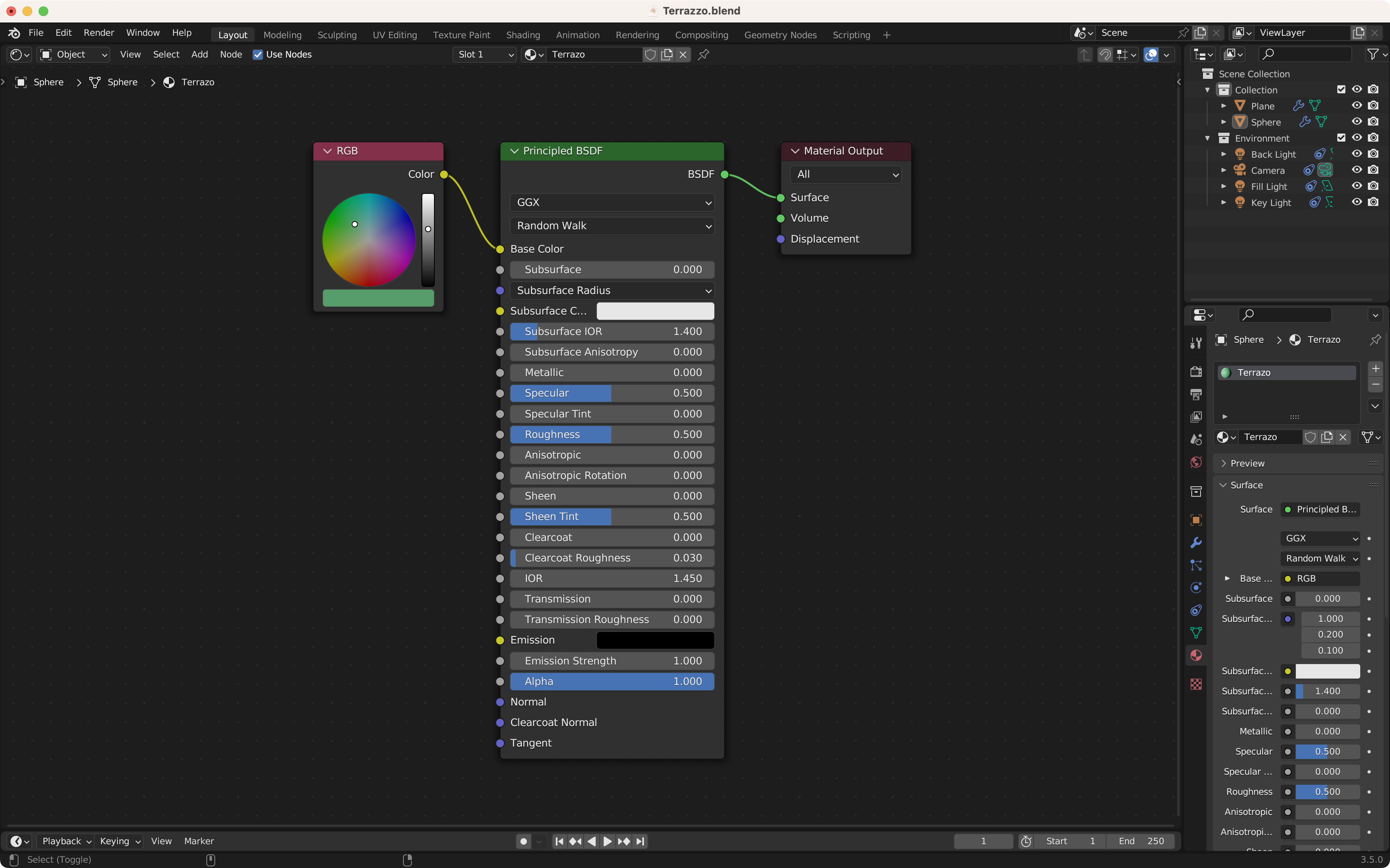
Task: Click the pin icon in node editor header
Action: click(x=703, y=55)
